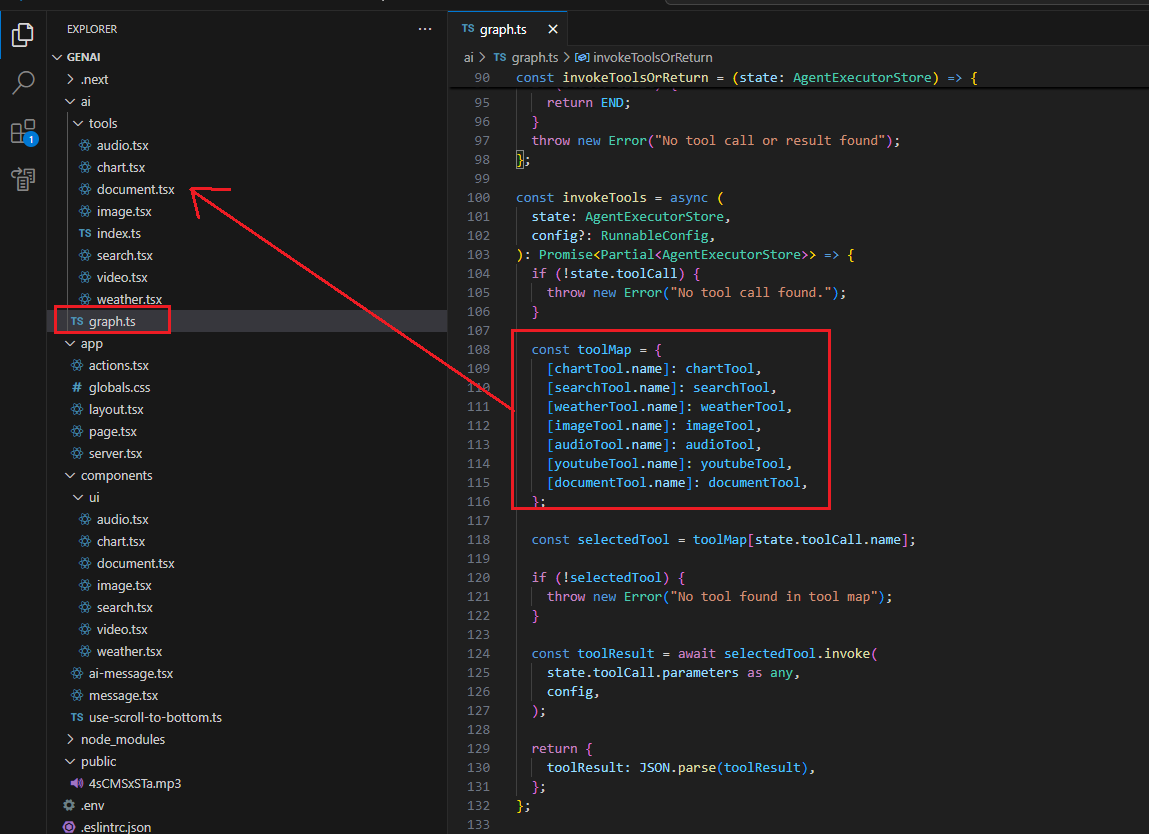Open document.tsx in the ui folder
The image size is (1149, 834).
tap(136, 564)
